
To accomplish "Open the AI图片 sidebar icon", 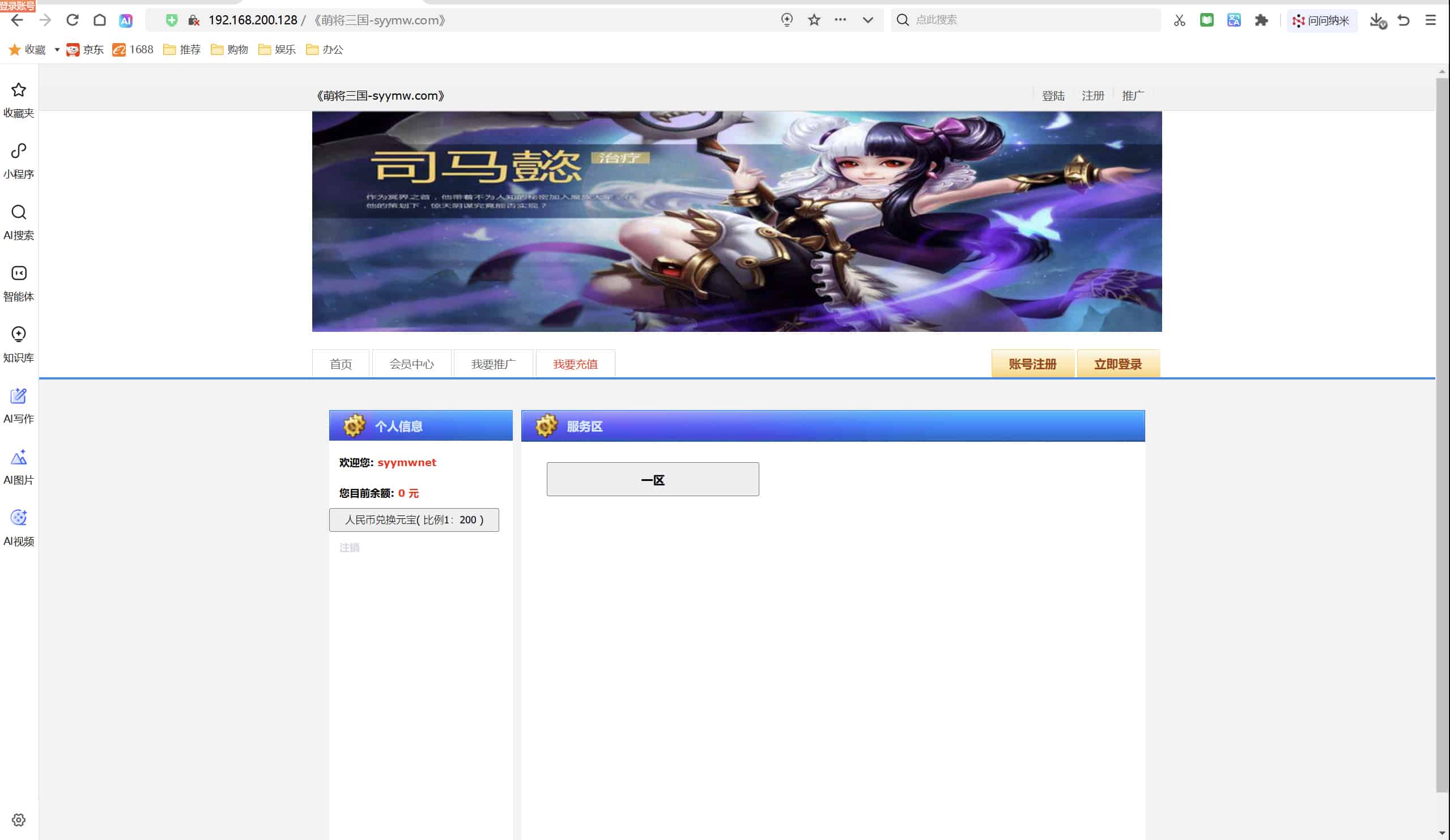I will 18,467.
